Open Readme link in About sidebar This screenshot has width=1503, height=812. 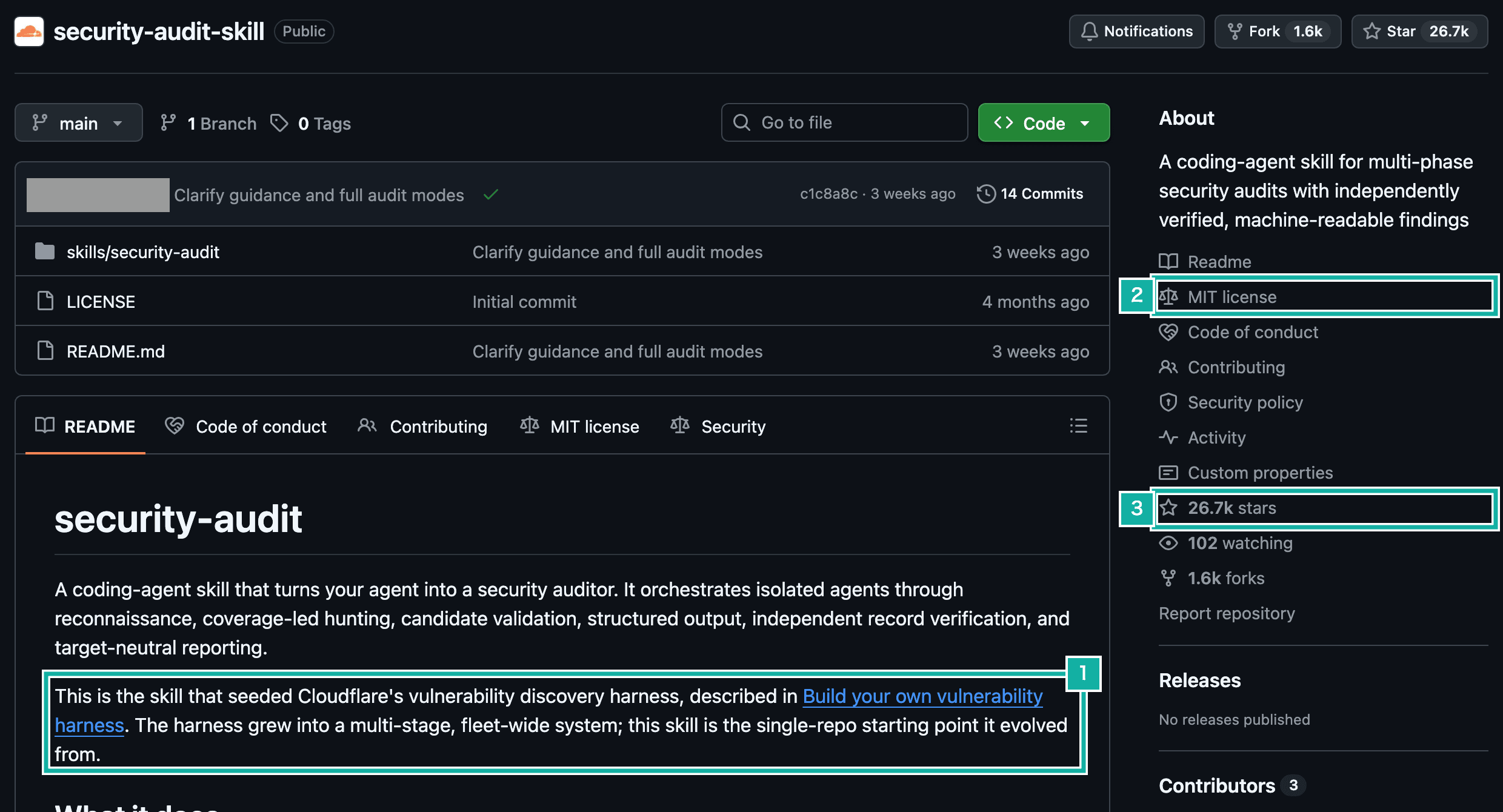point(1205,262)
